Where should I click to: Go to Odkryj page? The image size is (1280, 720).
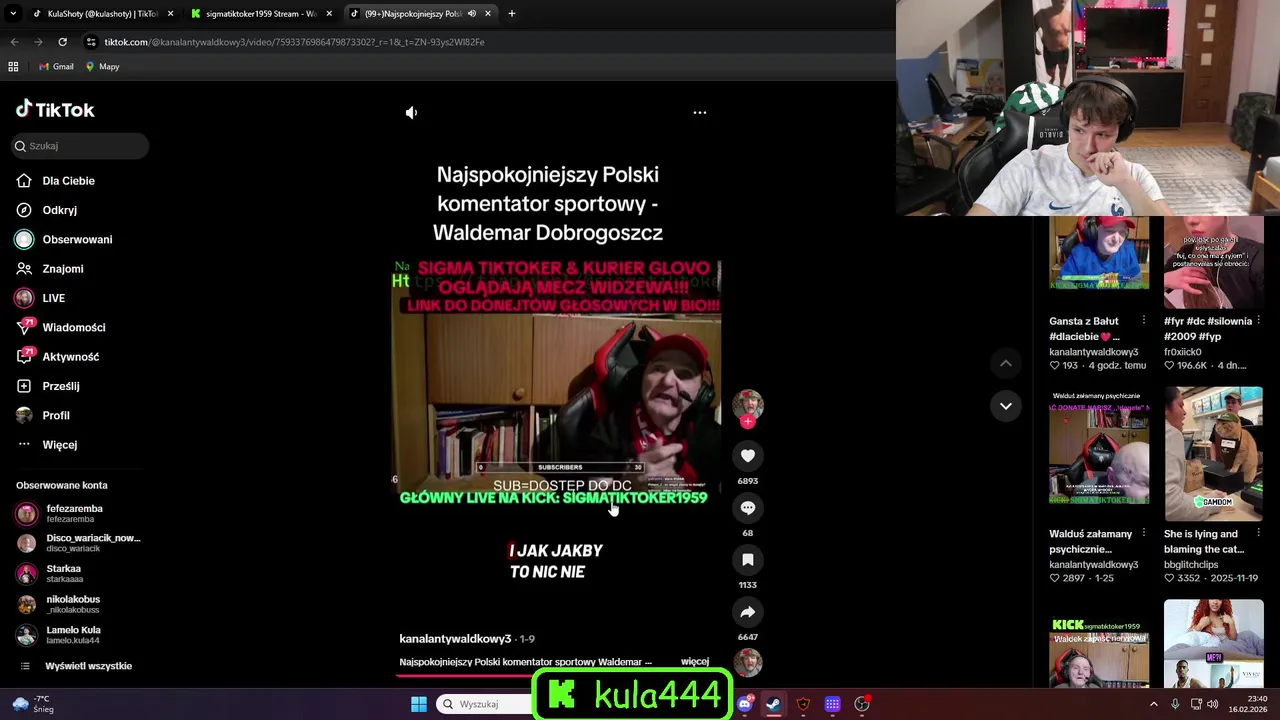[x=59, y=210]
